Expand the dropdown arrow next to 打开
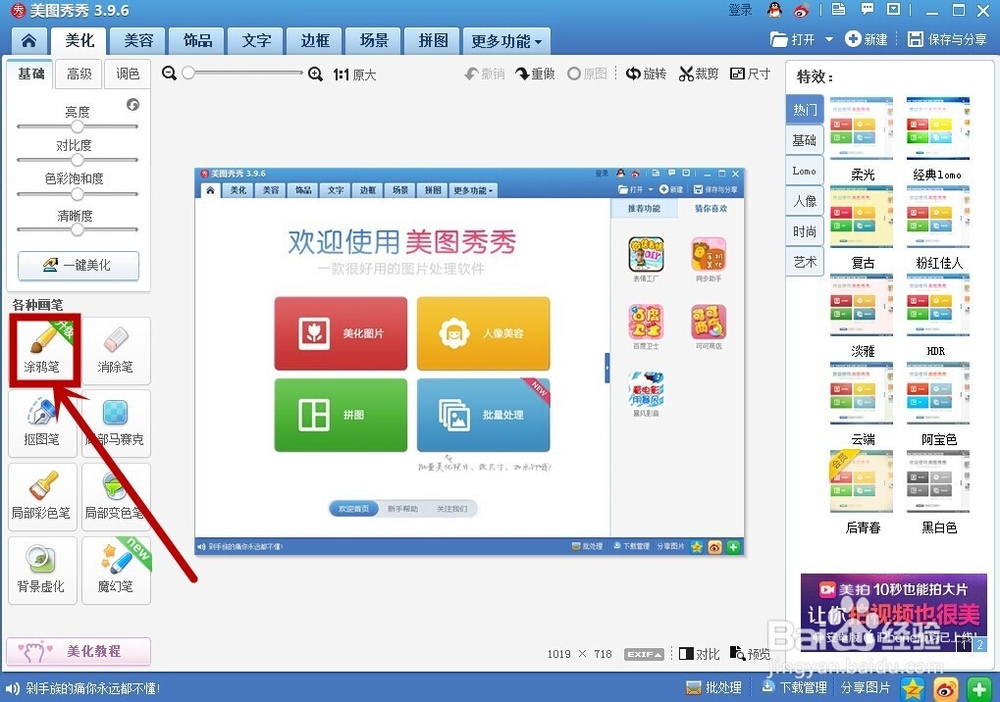The width and height of the screenshot is (1000, 702). tap(829, 40)
